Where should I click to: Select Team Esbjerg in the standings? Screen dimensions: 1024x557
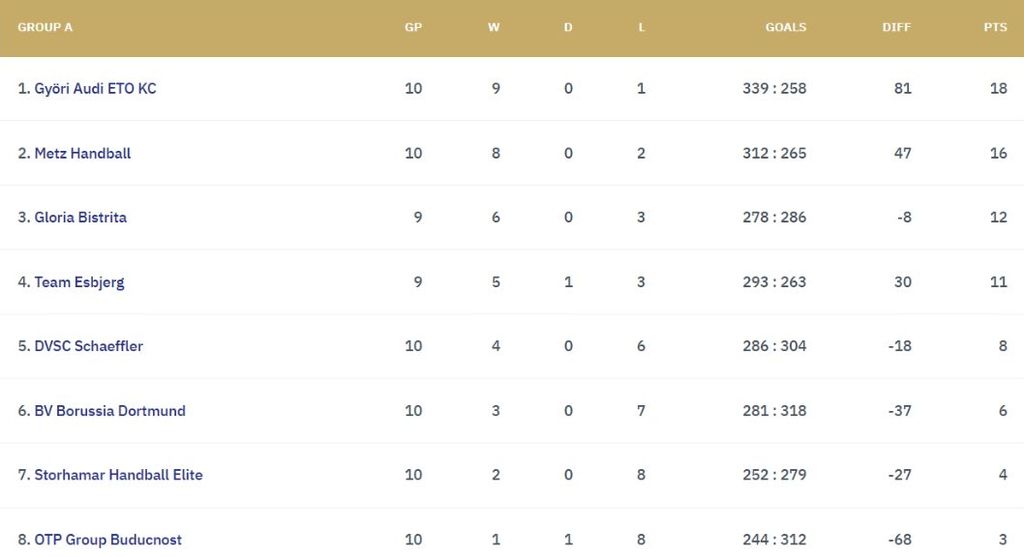click(x=79, y=282)
